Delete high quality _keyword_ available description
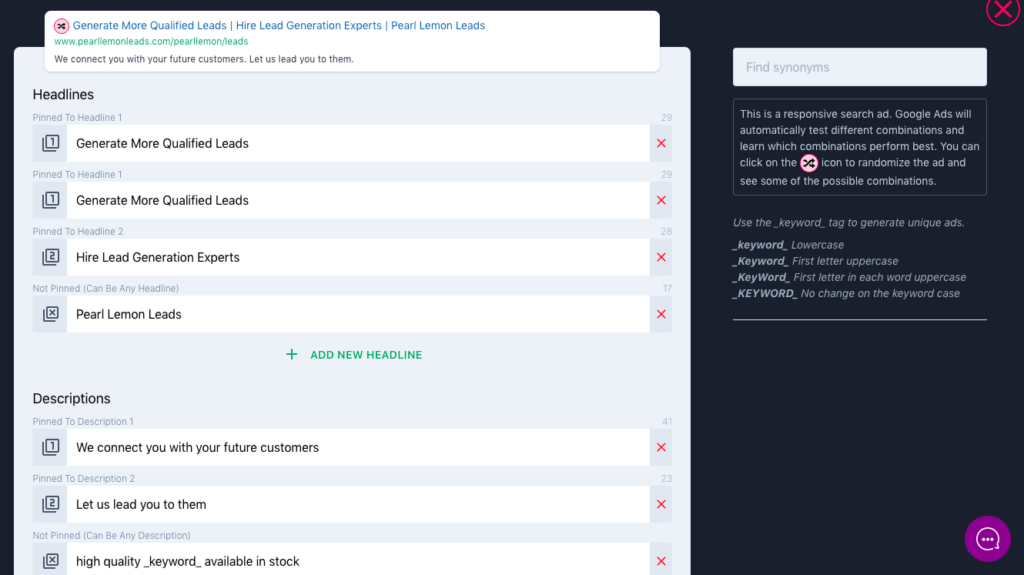1024x575 pixels. pos(661,561)
